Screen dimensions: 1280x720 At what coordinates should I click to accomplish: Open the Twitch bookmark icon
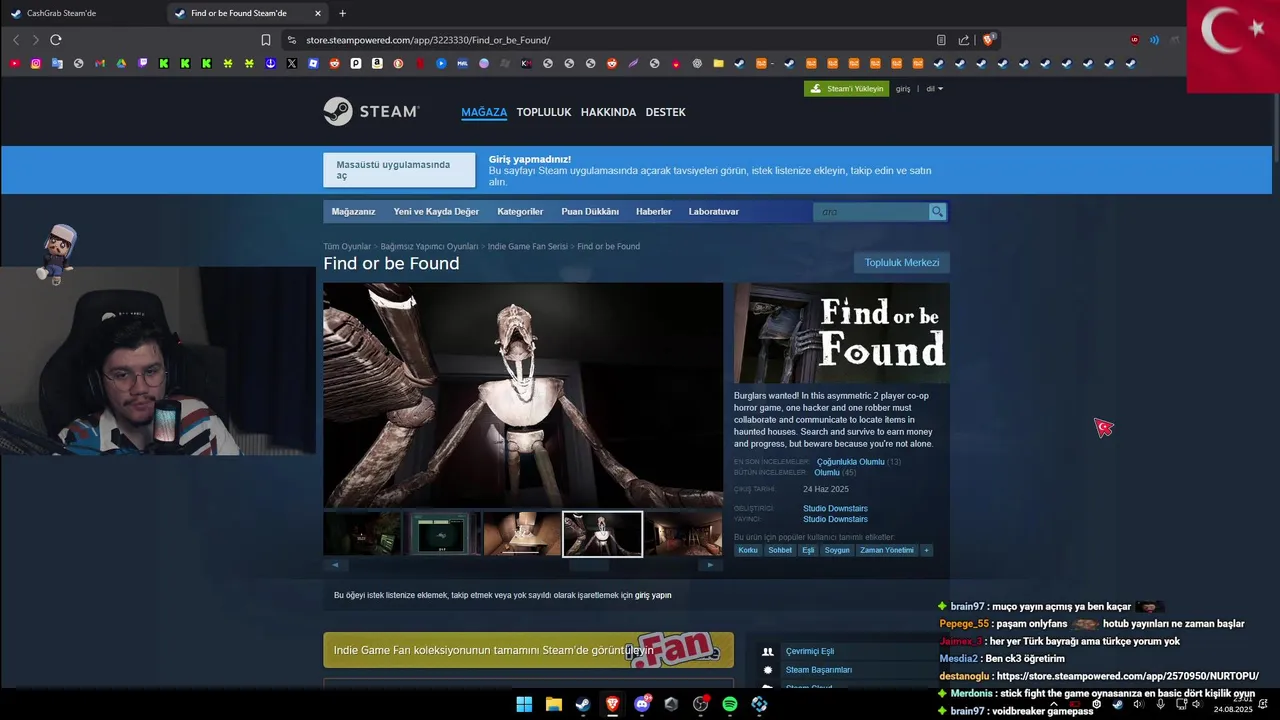[143, 63]
